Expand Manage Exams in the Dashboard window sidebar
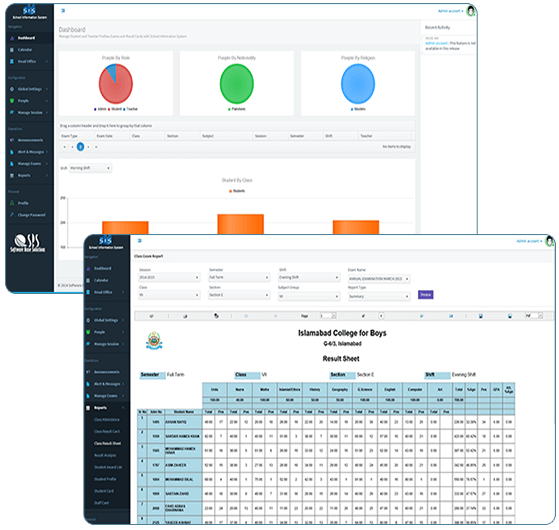 [x=29, y=164]
